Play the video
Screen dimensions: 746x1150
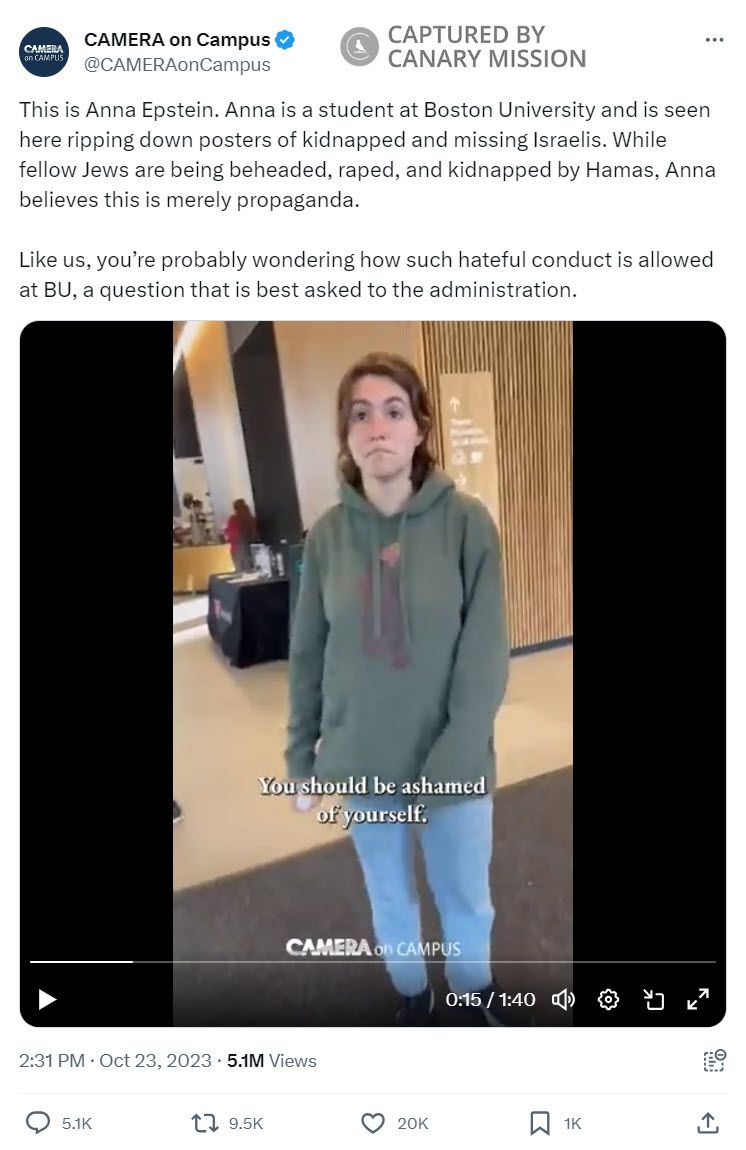click(47, 999)
